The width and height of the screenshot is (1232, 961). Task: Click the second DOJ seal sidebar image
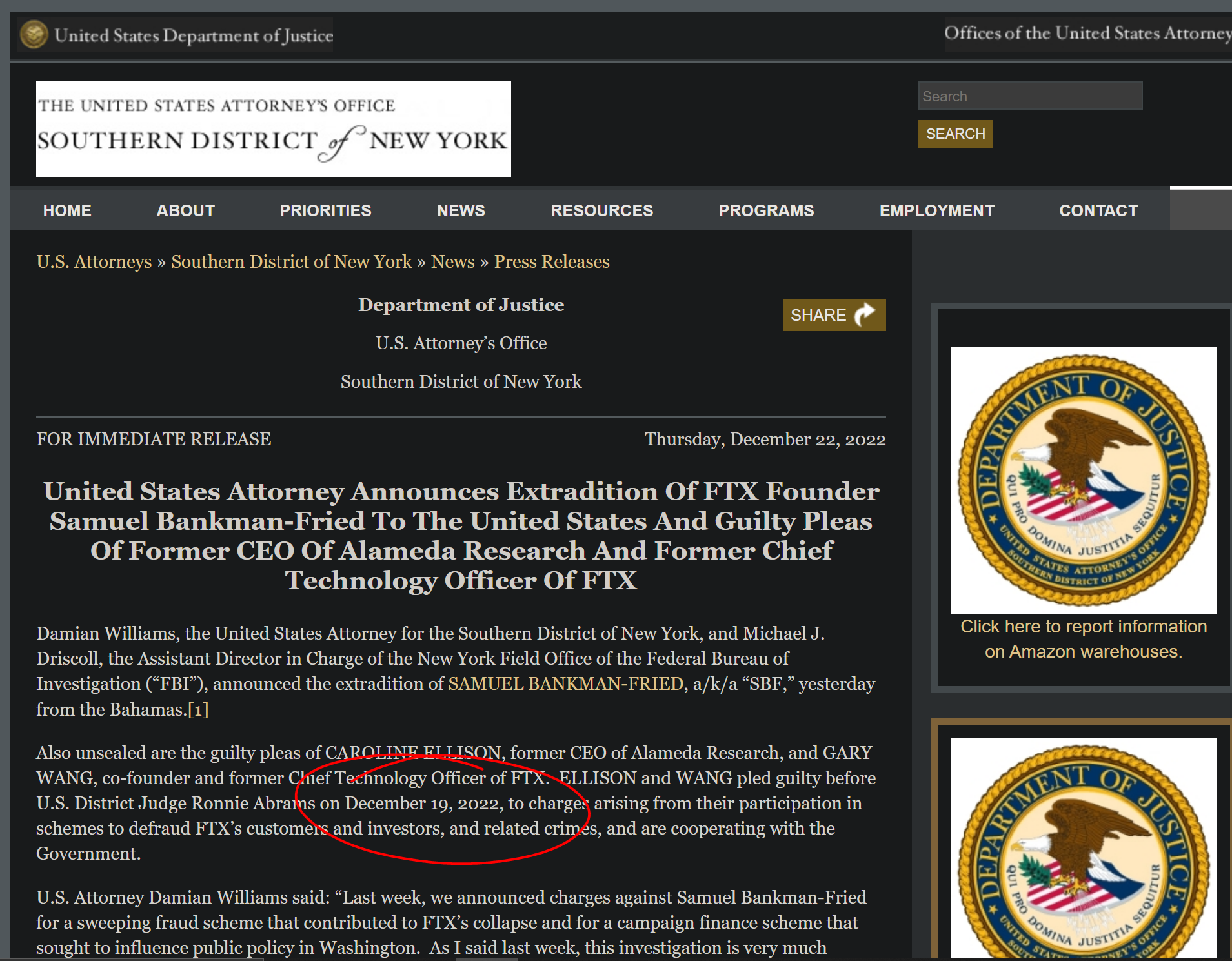click(x=1083, y=847)
